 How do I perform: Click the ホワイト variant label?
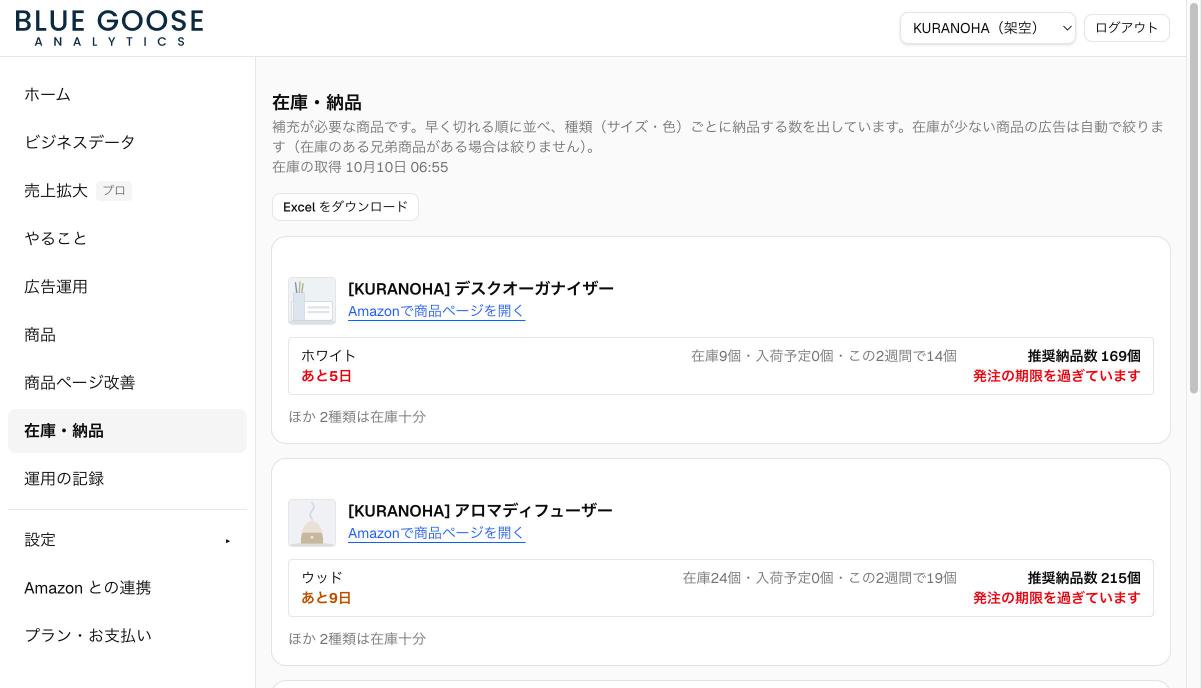point(328,355)
